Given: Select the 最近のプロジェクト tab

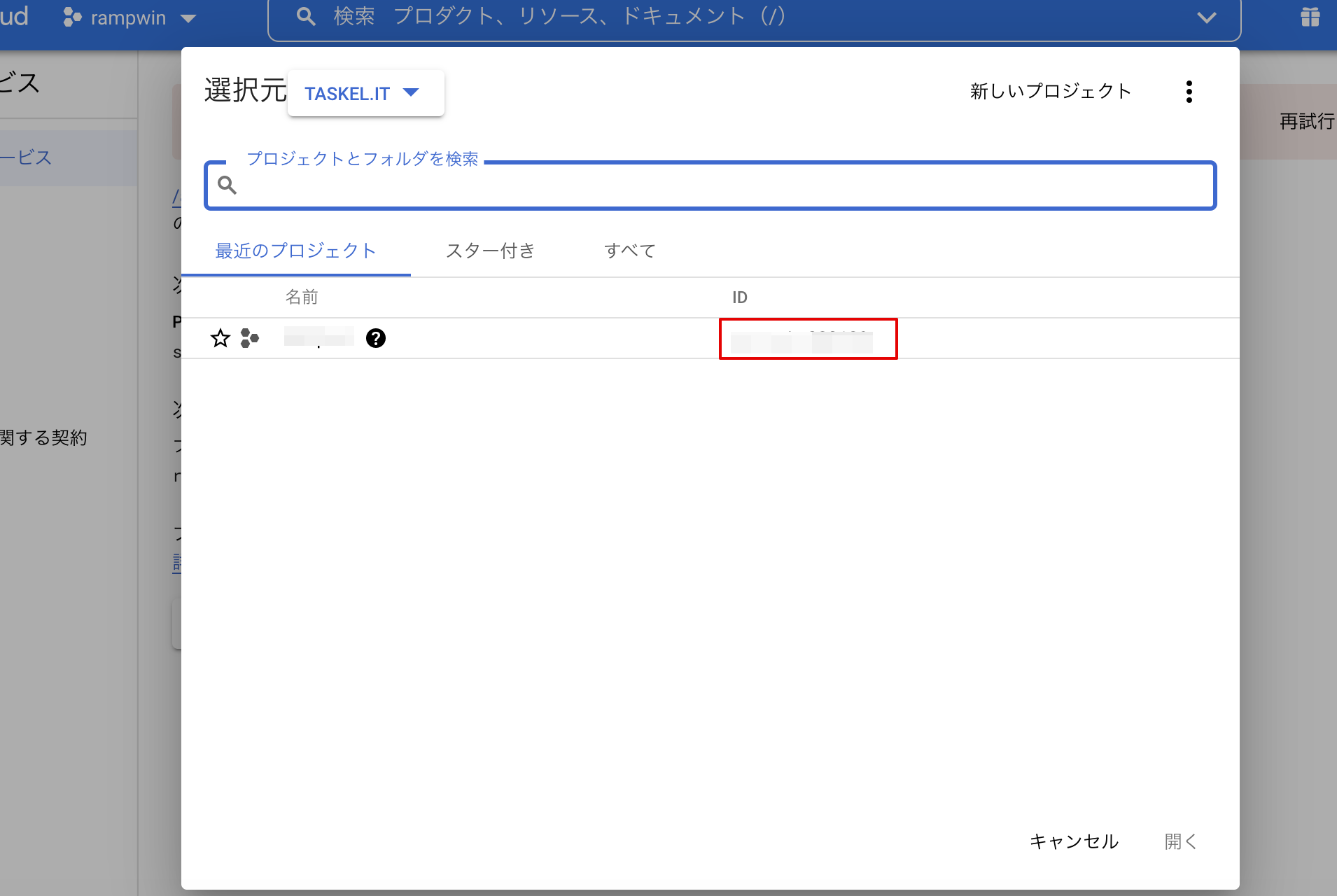Looking at the screenshot, I should click(x=295, y=251).
